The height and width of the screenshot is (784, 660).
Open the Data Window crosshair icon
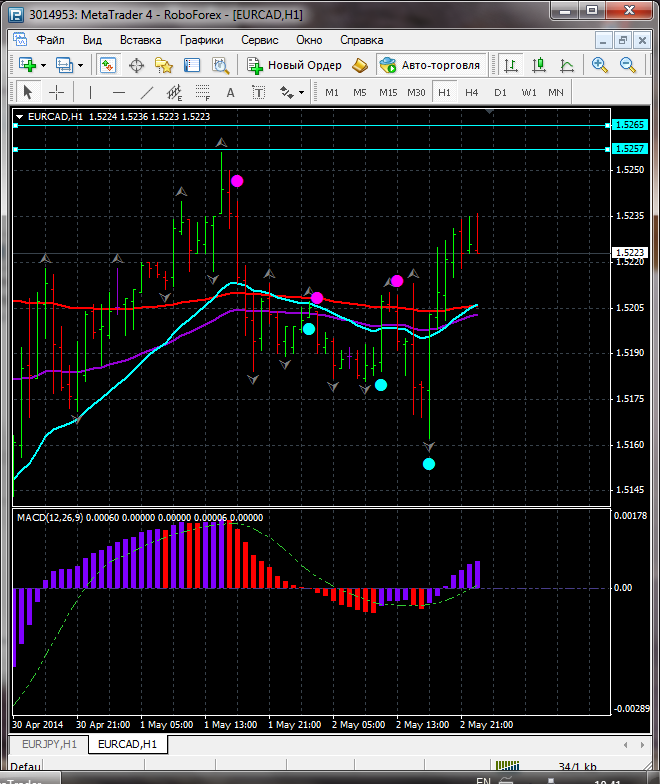pyautogui.click(x=136, y=65)
